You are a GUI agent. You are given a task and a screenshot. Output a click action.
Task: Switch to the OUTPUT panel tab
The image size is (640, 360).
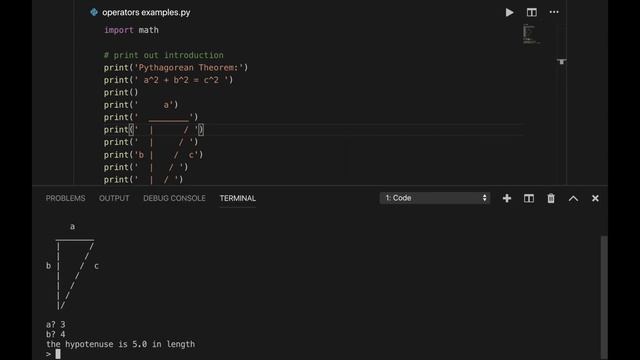[x=114, y=198]
